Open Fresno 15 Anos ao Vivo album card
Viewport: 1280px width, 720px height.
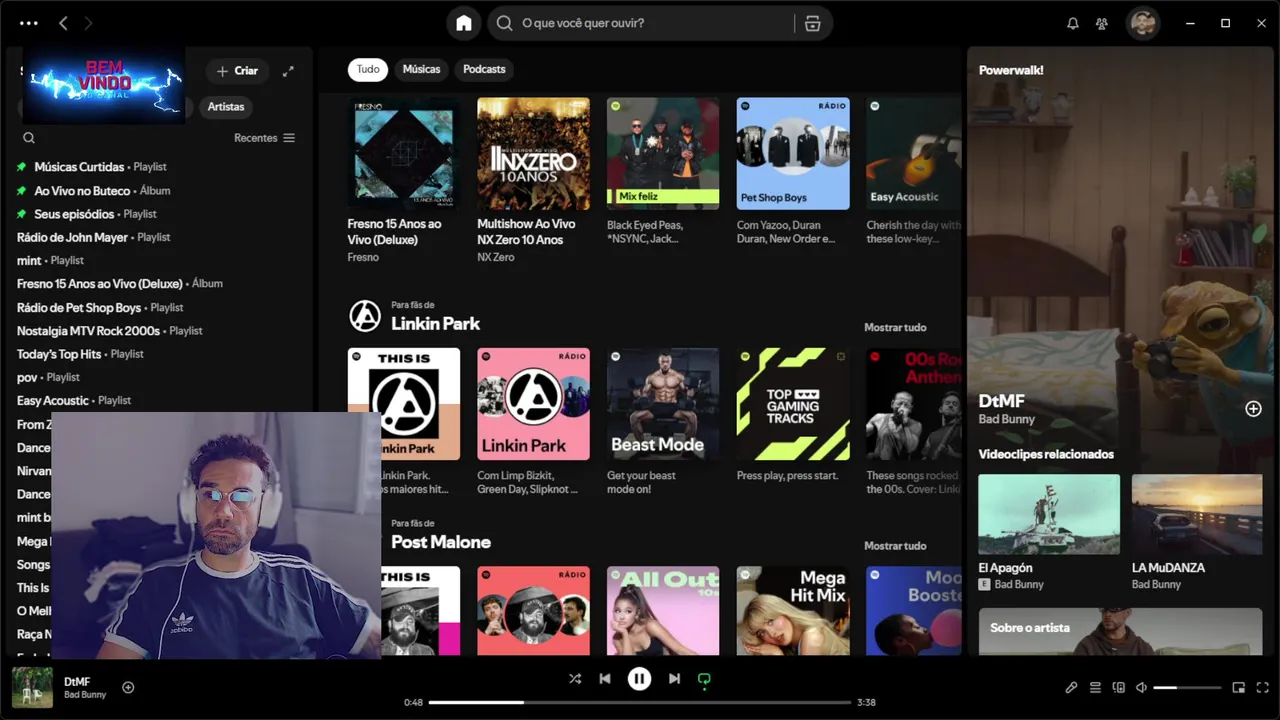click(404, 180)
